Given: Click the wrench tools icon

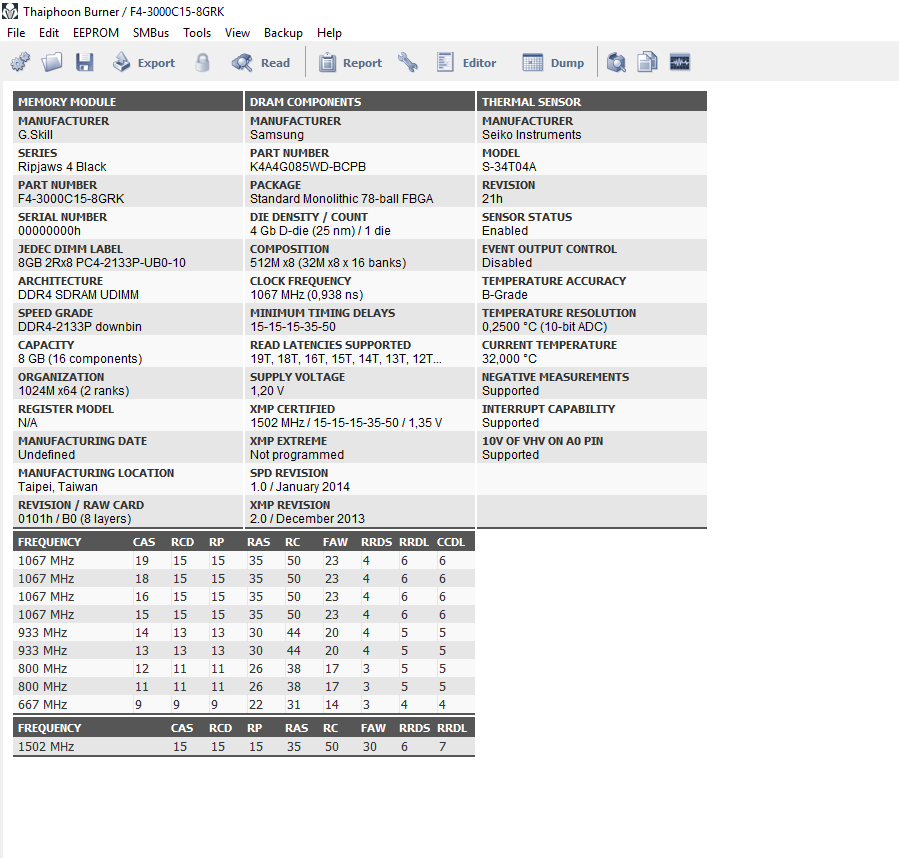Looking at the screenshot, I should (408, 62).
